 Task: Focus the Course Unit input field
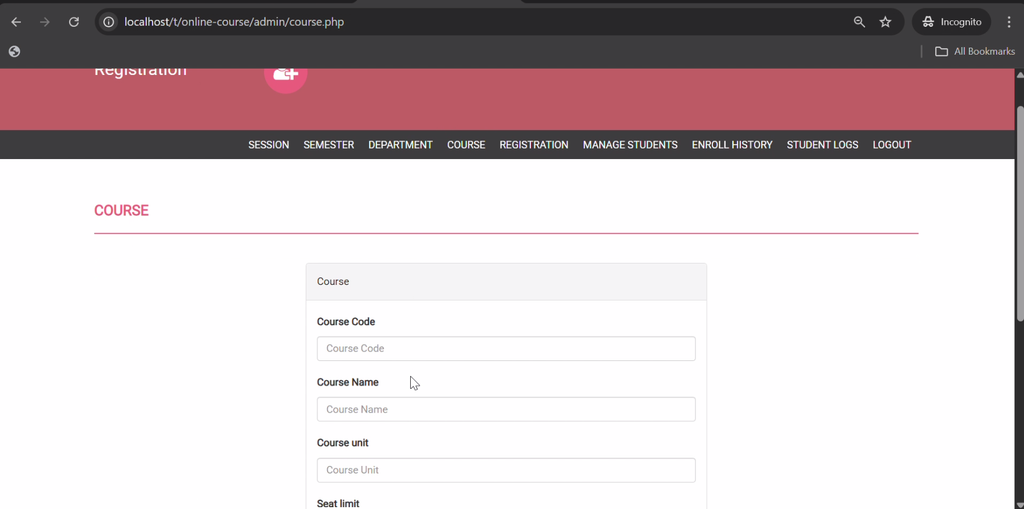tap(506, 470)
